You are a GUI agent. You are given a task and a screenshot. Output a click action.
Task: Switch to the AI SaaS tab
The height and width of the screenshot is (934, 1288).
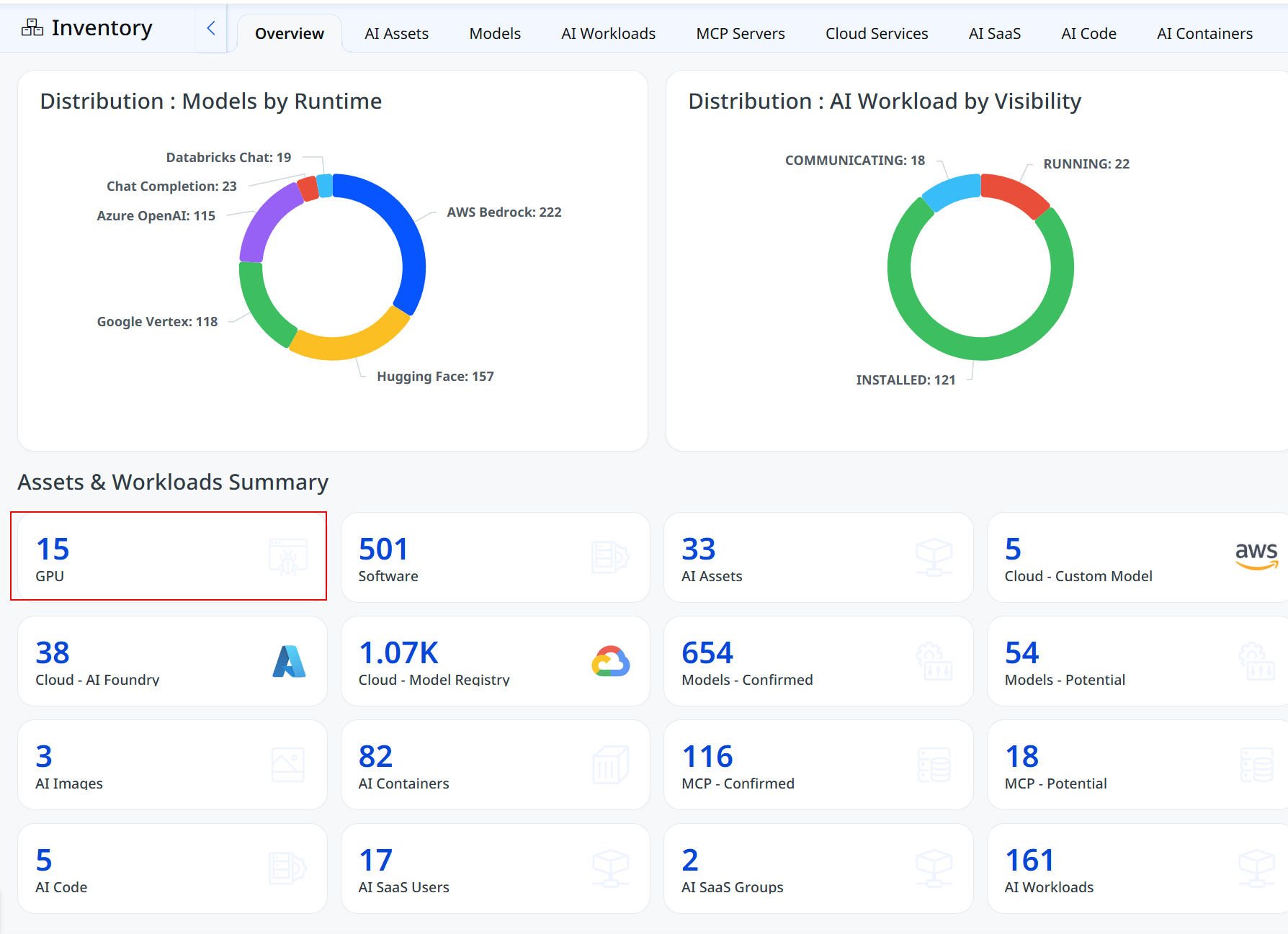click(994, 33)
